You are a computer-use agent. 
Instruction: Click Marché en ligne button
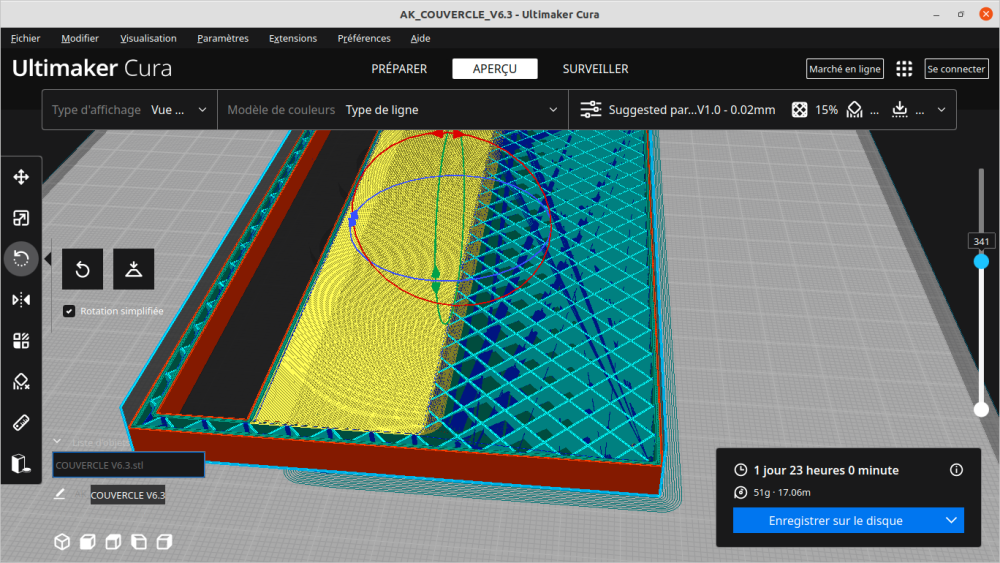[844, 69]
